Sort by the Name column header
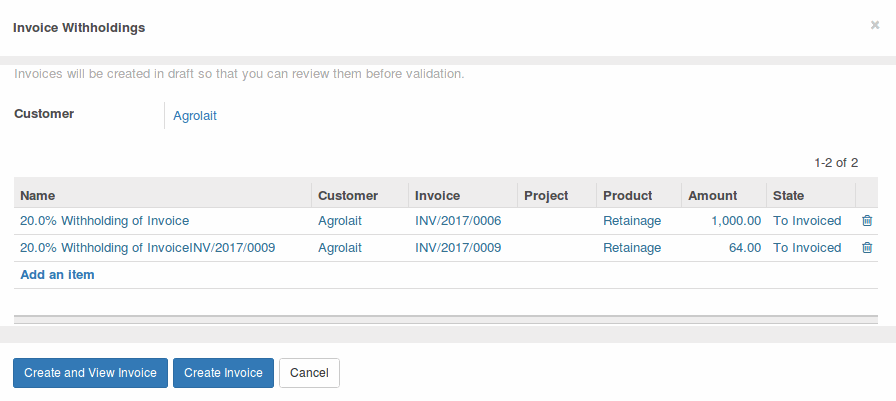Viewport: 896px width, 401px height. (x=163, y=195)
